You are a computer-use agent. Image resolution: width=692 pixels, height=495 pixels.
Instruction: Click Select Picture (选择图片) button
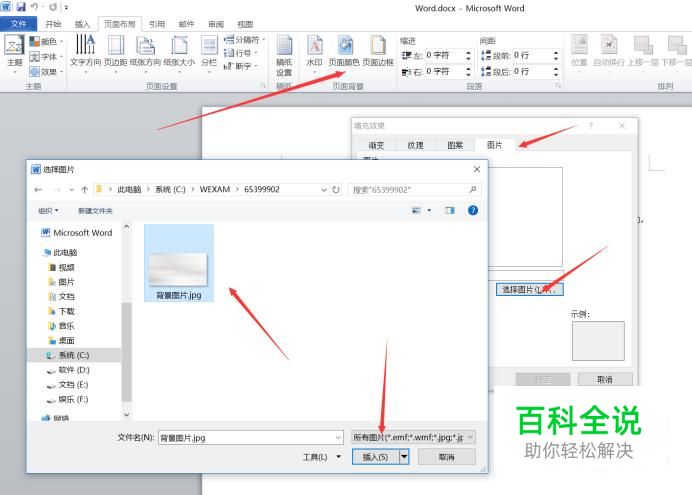[530, 290]
